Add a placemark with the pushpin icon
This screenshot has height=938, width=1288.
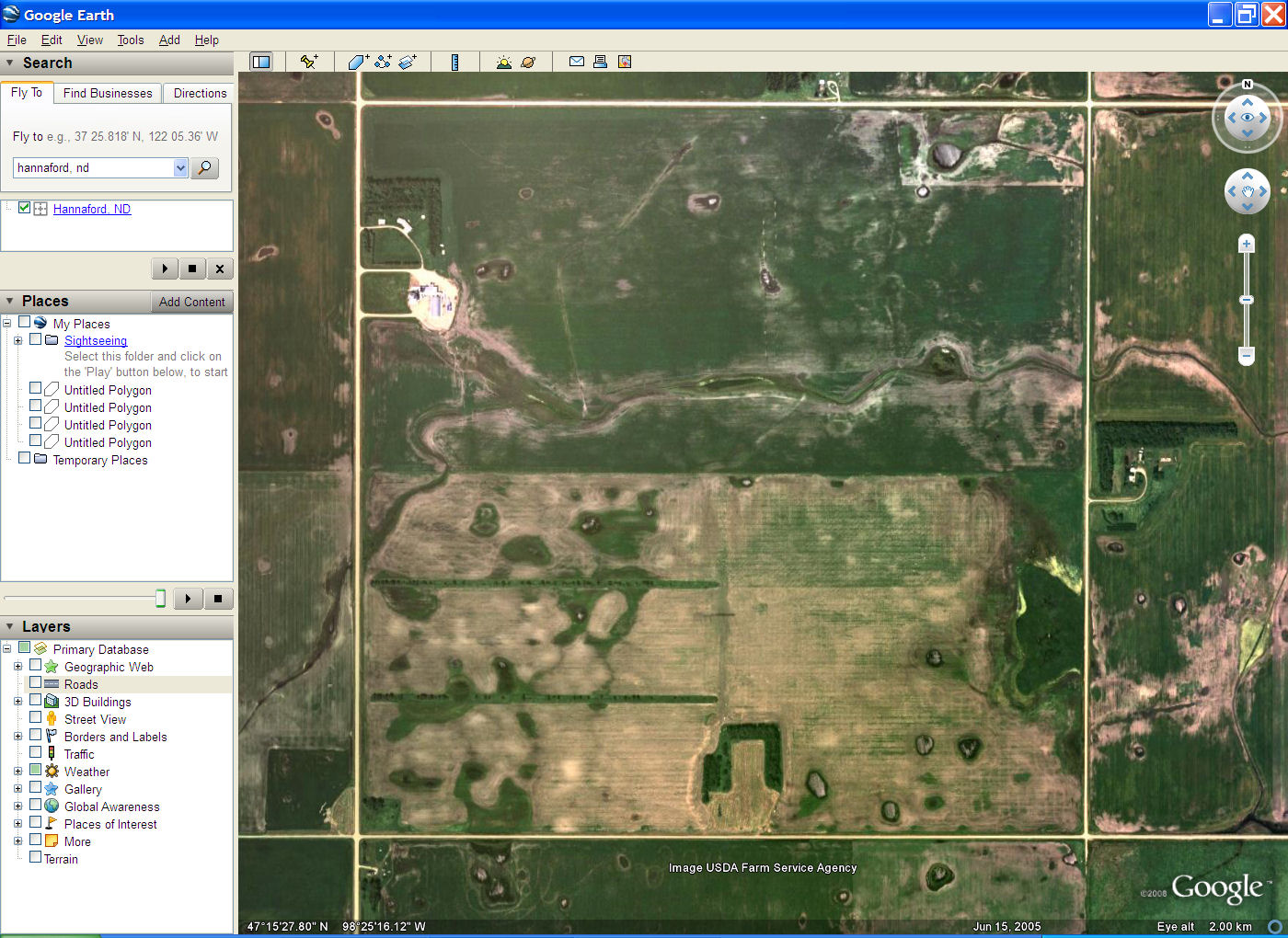point(309,62)
